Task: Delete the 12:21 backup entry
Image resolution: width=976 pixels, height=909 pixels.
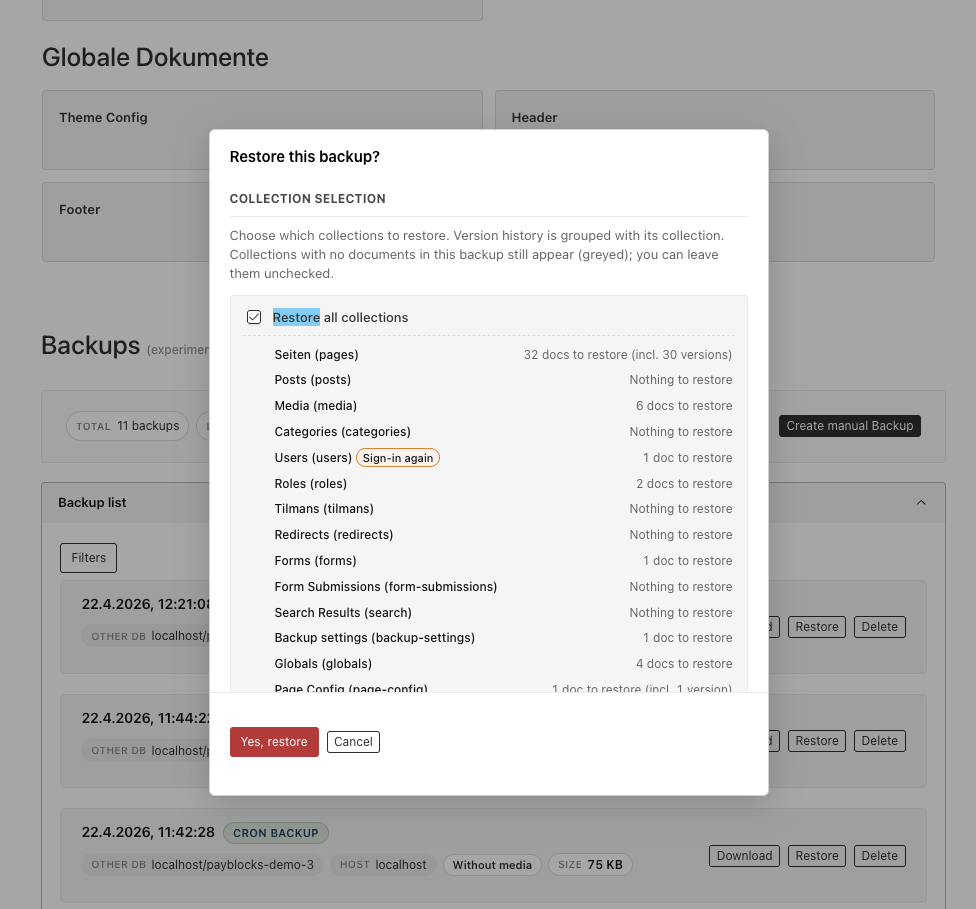Action: tap(880, 627)
